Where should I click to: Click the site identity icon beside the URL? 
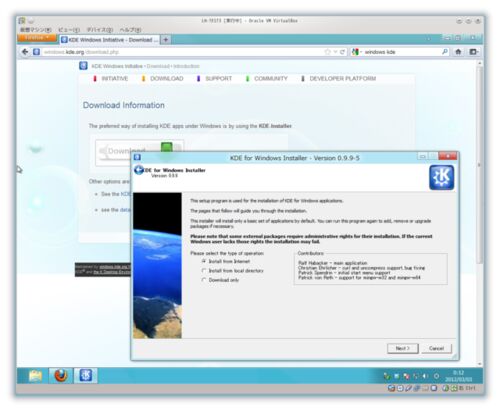pyautogui.click(x=36, y=52)
